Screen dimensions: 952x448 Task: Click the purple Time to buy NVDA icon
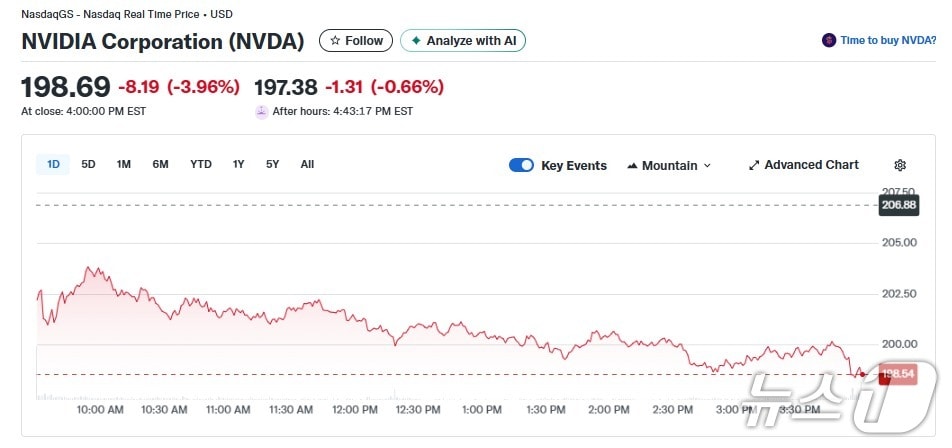[x=828, y=41]
